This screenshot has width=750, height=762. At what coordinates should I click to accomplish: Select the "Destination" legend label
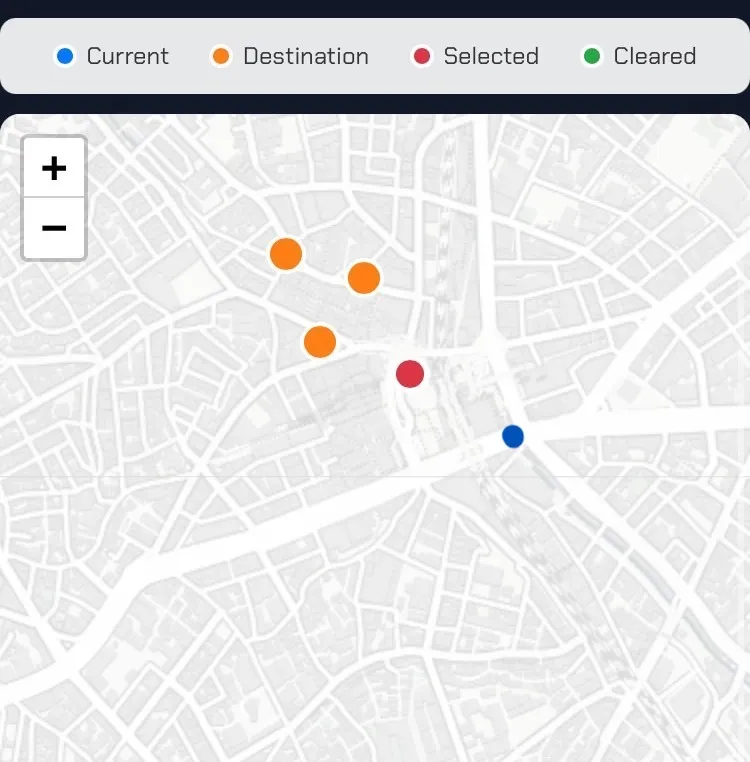click(305, 56)
